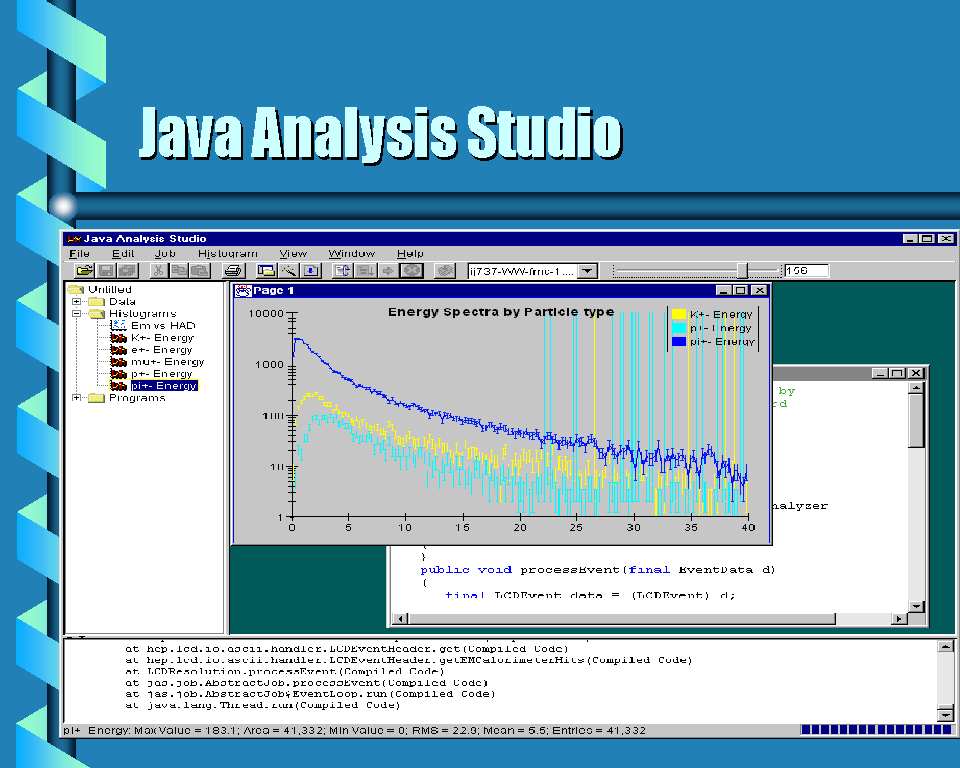Viewport: 960px width, 768px height.
Task: Select mu+- Energy in the tree
Action: [167, 362]
